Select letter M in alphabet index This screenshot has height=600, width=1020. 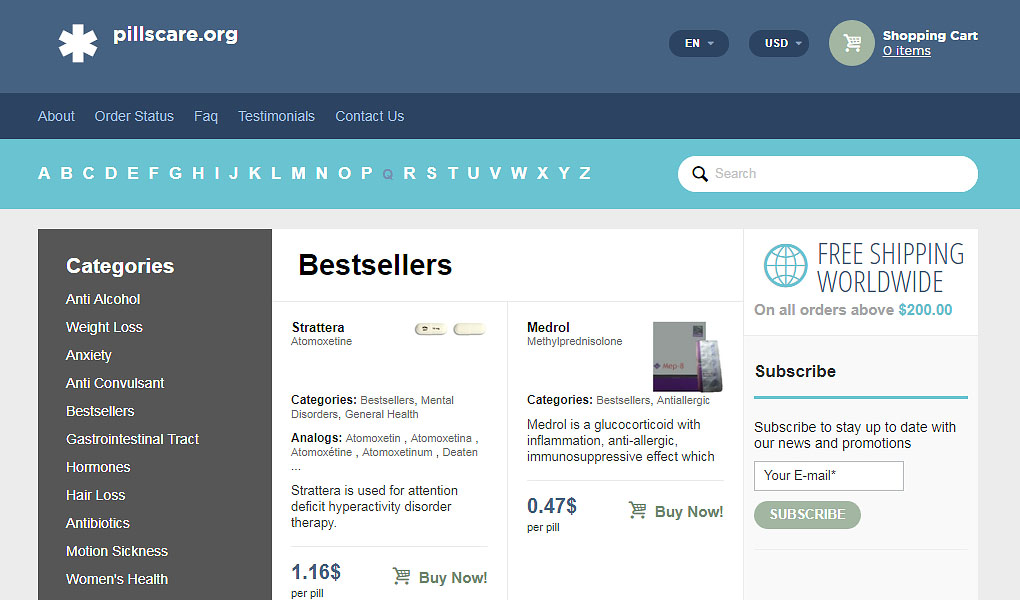point(299,174)
